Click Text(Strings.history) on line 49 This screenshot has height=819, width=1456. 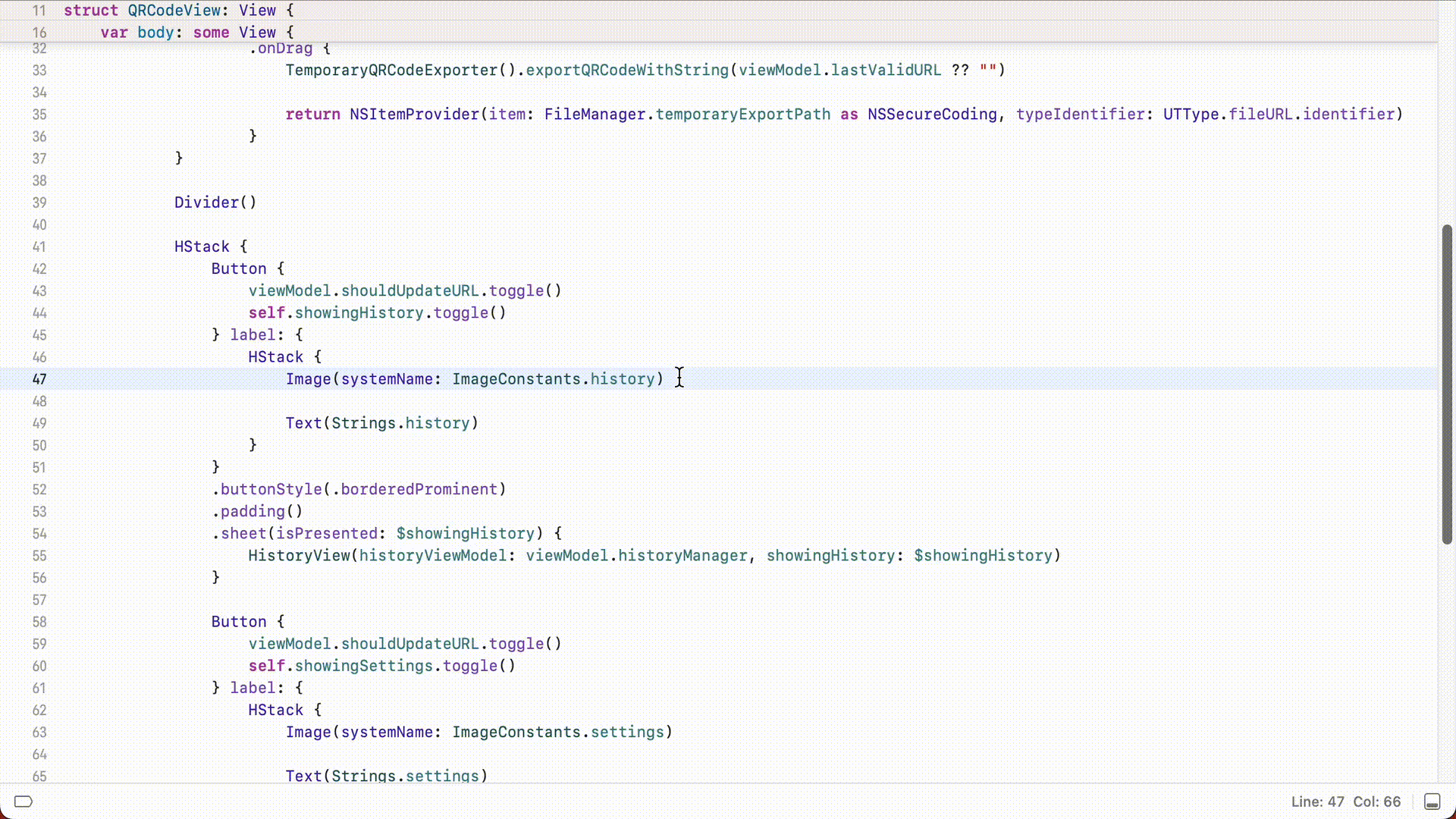tap(382, 423)
